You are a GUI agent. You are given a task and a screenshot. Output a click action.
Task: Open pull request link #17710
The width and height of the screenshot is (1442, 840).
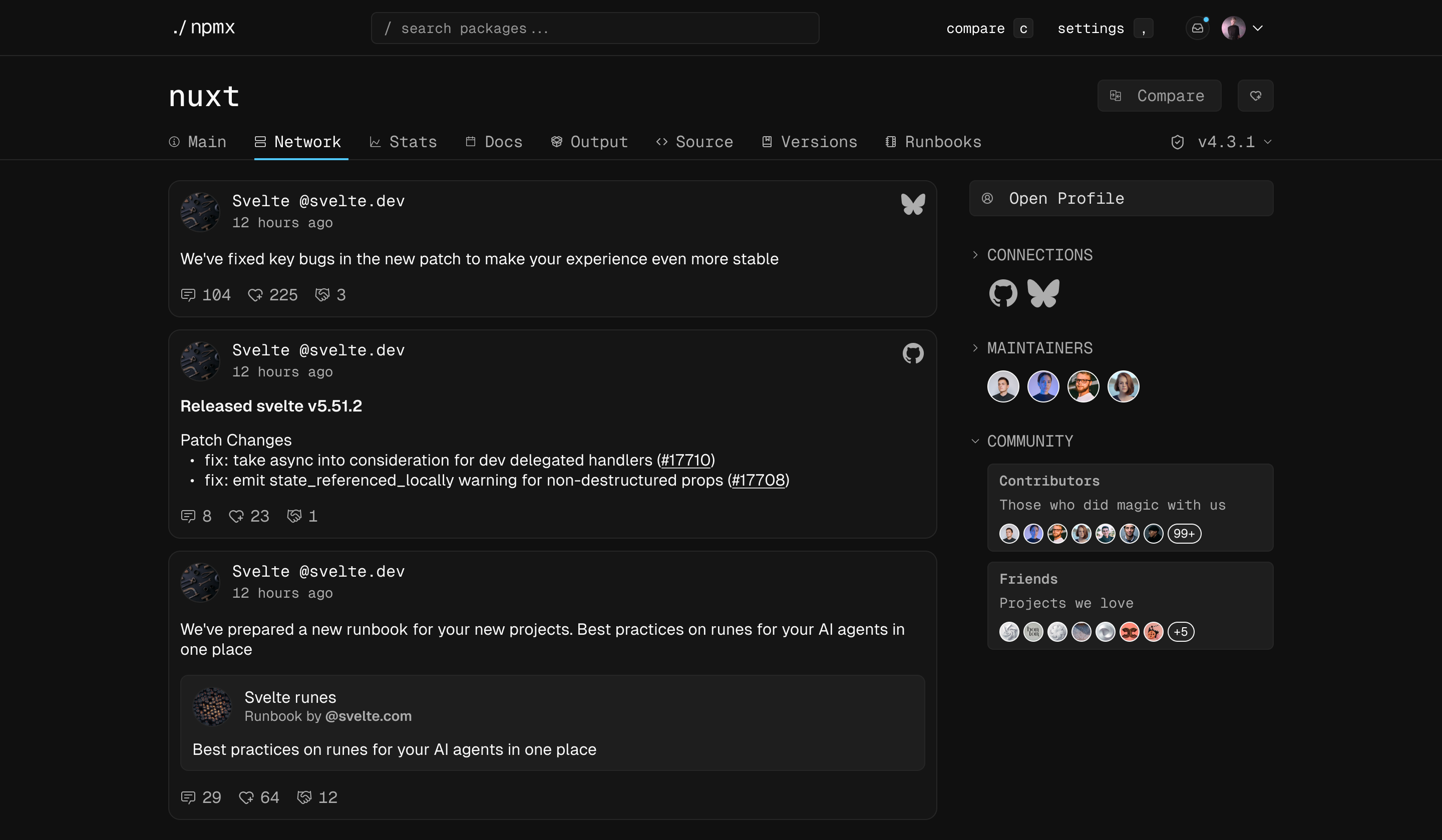685,460
